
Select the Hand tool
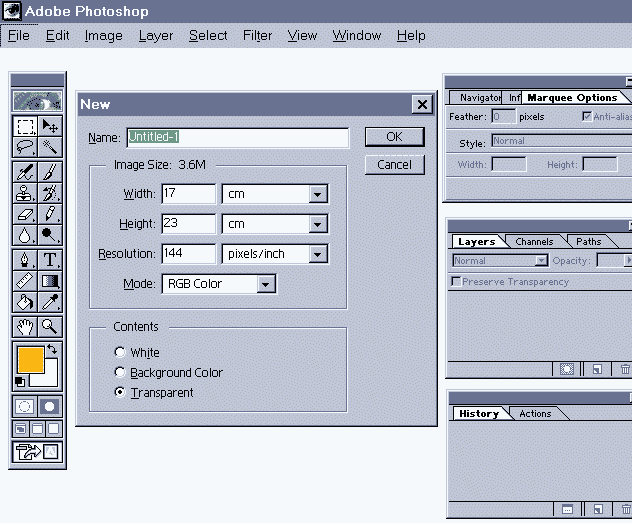(25, 327)
